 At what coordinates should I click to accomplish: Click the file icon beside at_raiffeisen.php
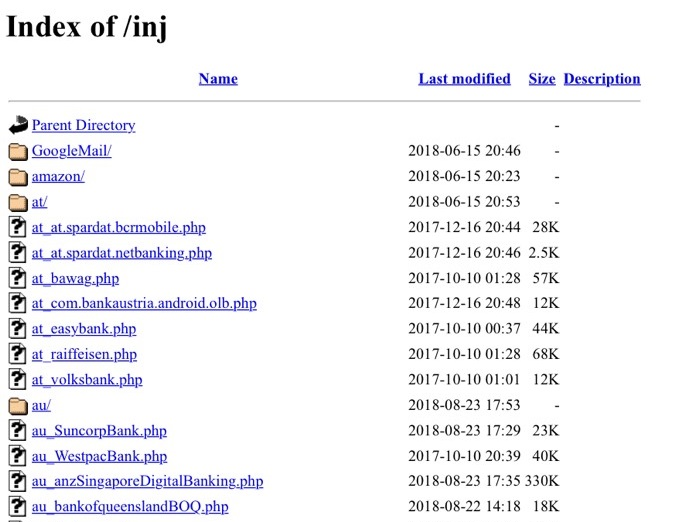tap(17, 354)
